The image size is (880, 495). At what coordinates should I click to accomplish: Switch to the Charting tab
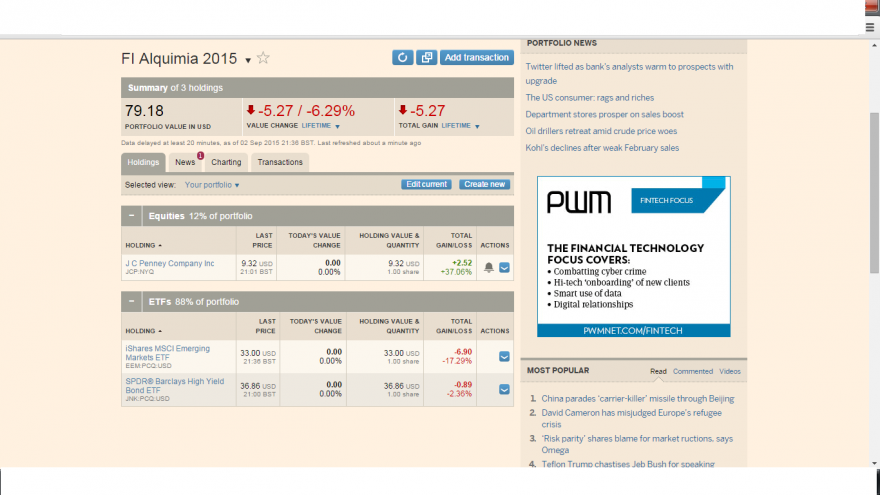(226, 162)
